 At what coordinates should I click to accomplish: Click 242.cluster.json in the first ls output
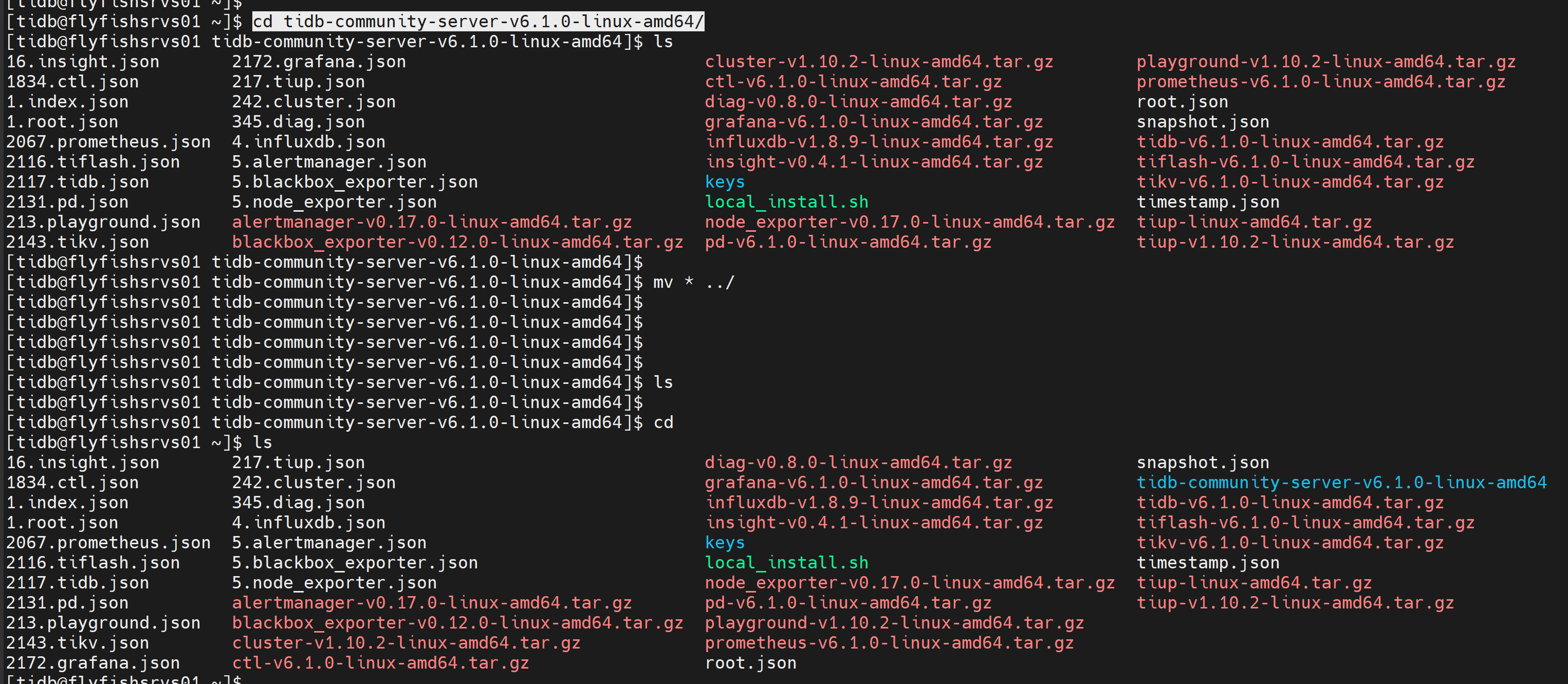pyautogui.click(x=314, y=102)
